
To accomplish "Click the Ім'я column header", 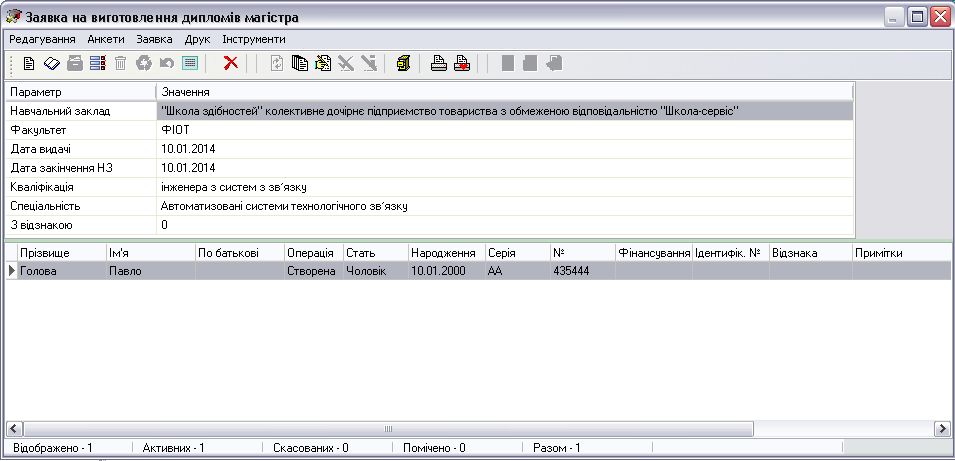I will (150, 253).
